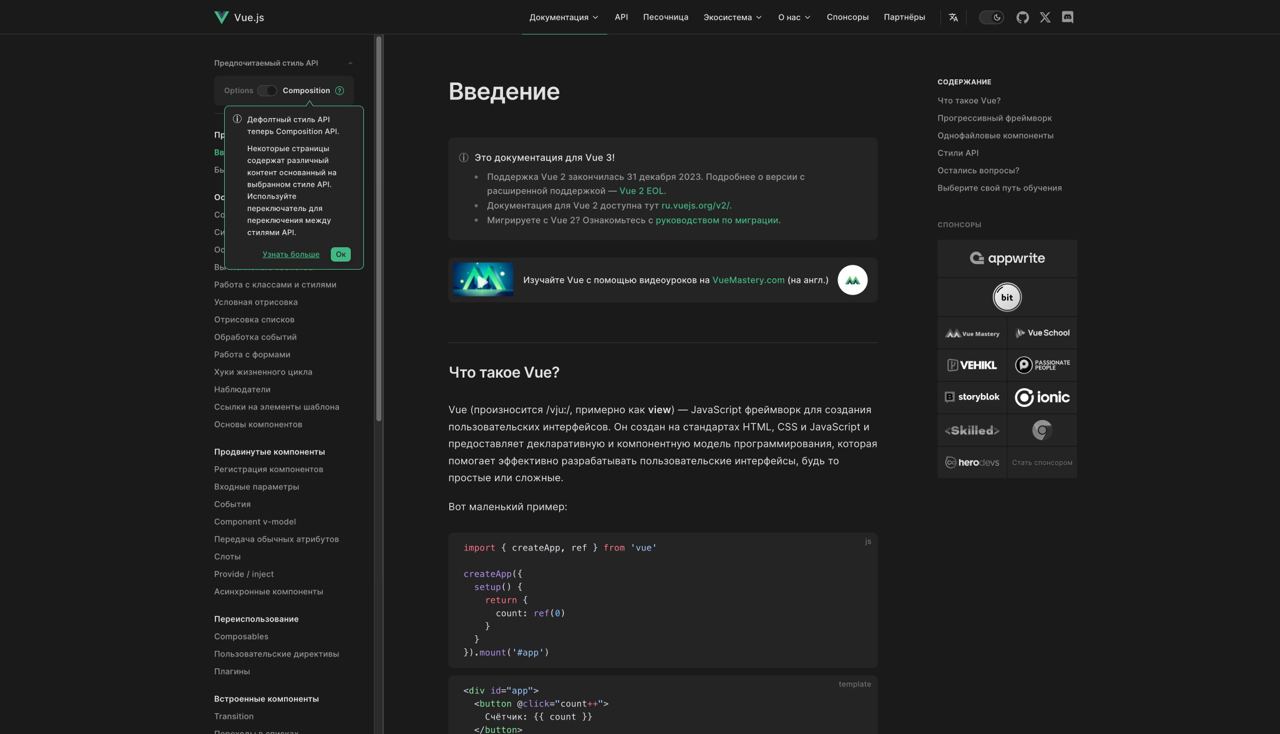Viewport: 1280px width, 734px height.
Task: Open the API nav item
Action: click(x=621, y=17)
